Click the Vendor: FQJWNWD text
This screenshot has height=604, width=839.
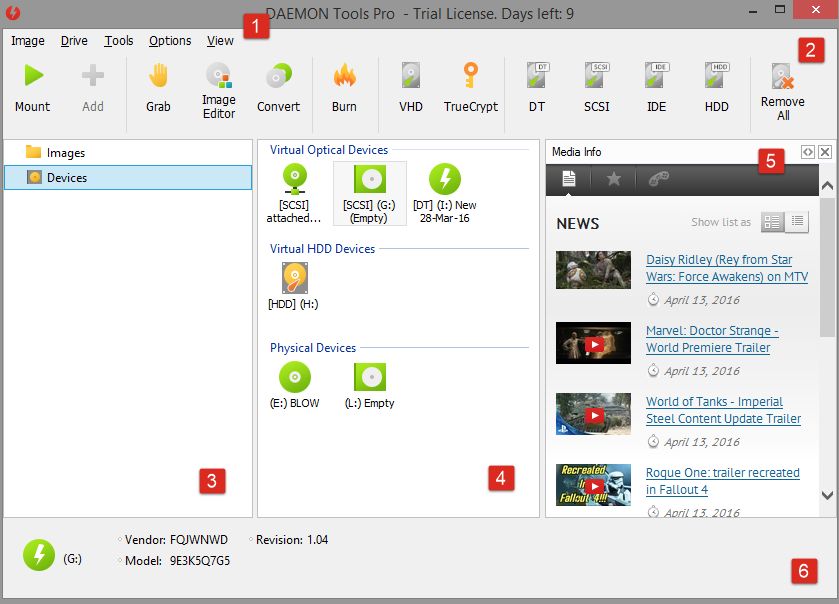click(x=176, y=540)
